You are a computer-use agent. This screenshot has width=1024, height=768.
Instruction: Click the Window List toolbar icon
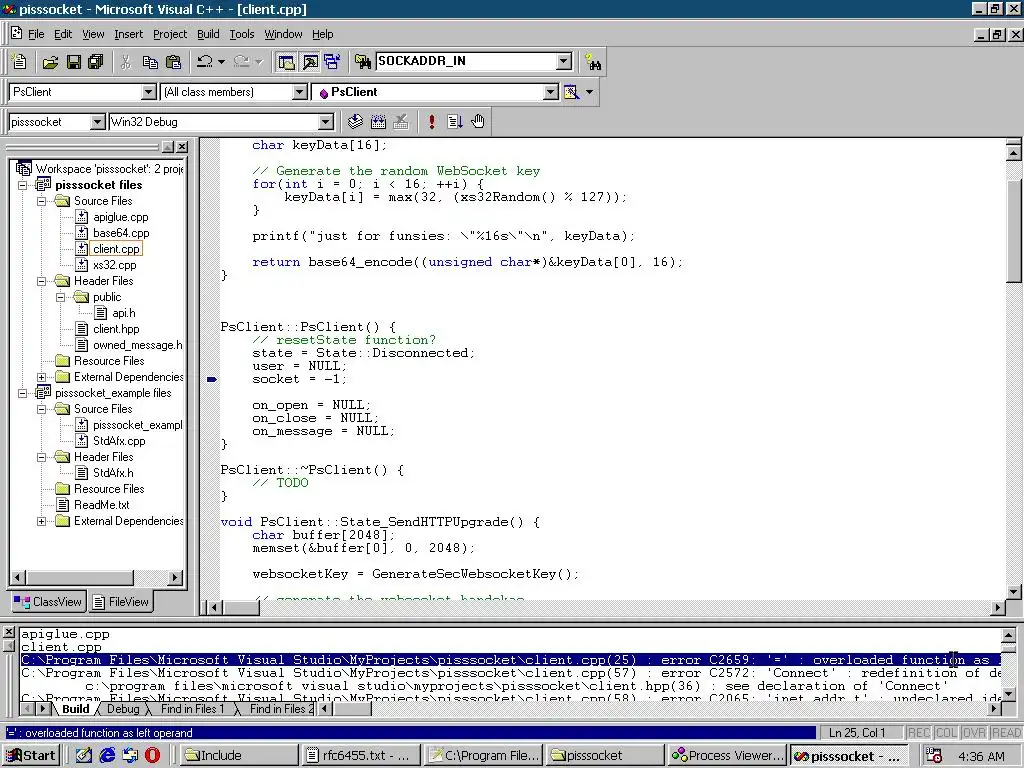[332, 62]
